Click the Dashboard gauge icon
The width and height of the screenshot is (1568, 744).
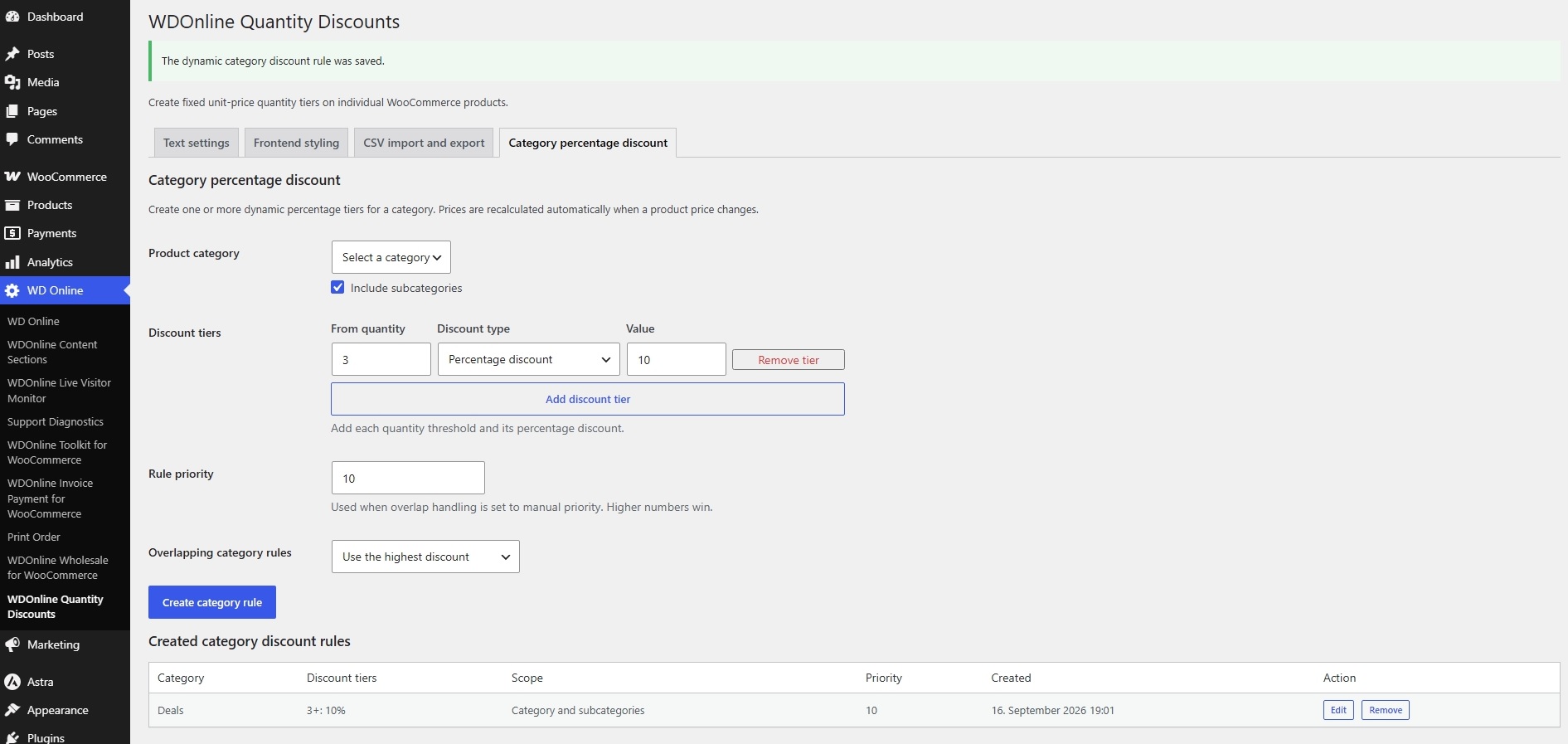click(12, 17)
